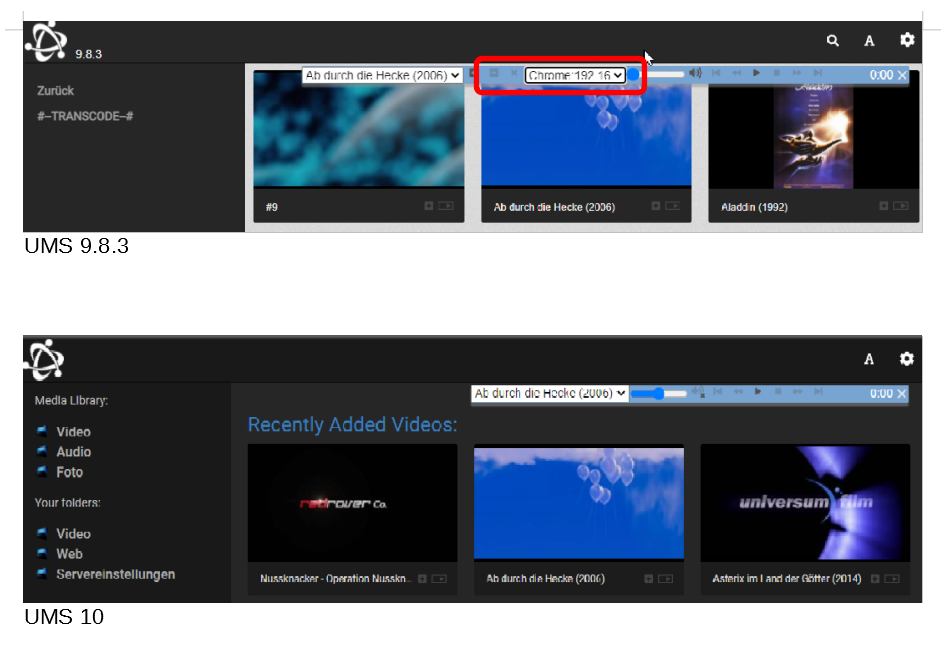Viewport: 946px width, 647px height.
Task: Open Web folder in UMS 10 sidebar
Action: (x=69, y=553)
